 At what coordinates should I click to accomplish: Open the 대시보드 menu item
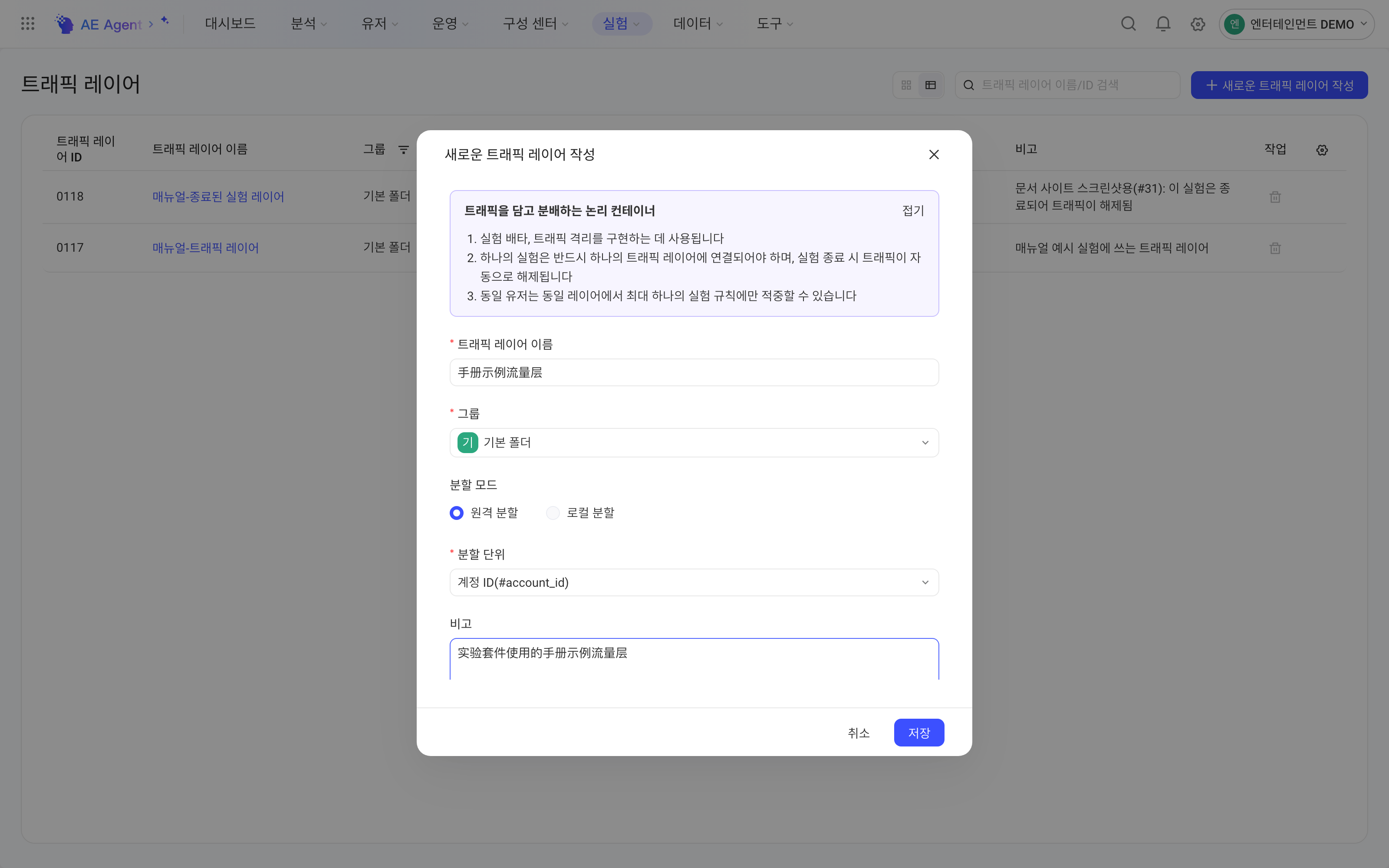tap(230, 23)
